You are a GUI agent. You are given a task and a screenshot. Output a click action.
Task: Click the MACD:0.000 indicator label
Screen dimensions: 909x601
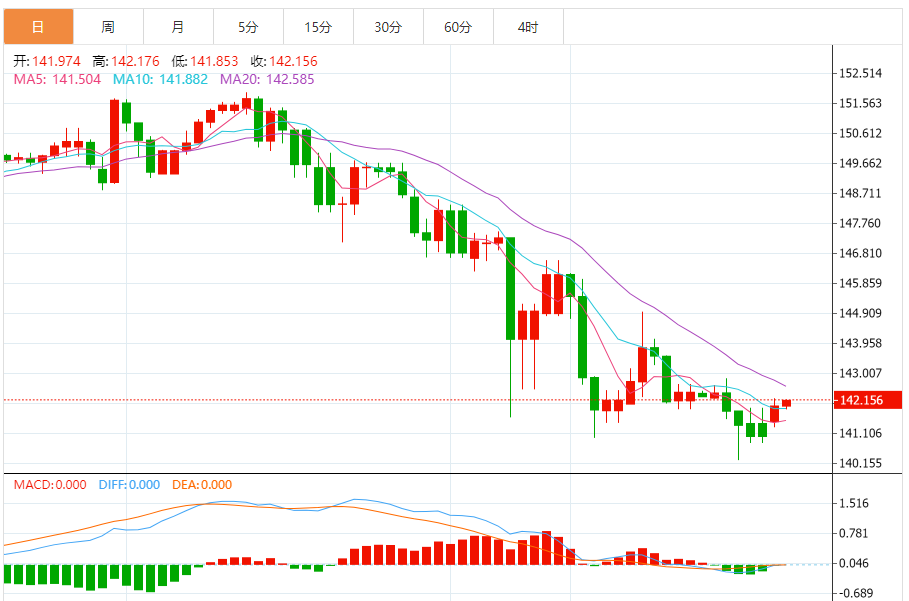tap(50, 485)
